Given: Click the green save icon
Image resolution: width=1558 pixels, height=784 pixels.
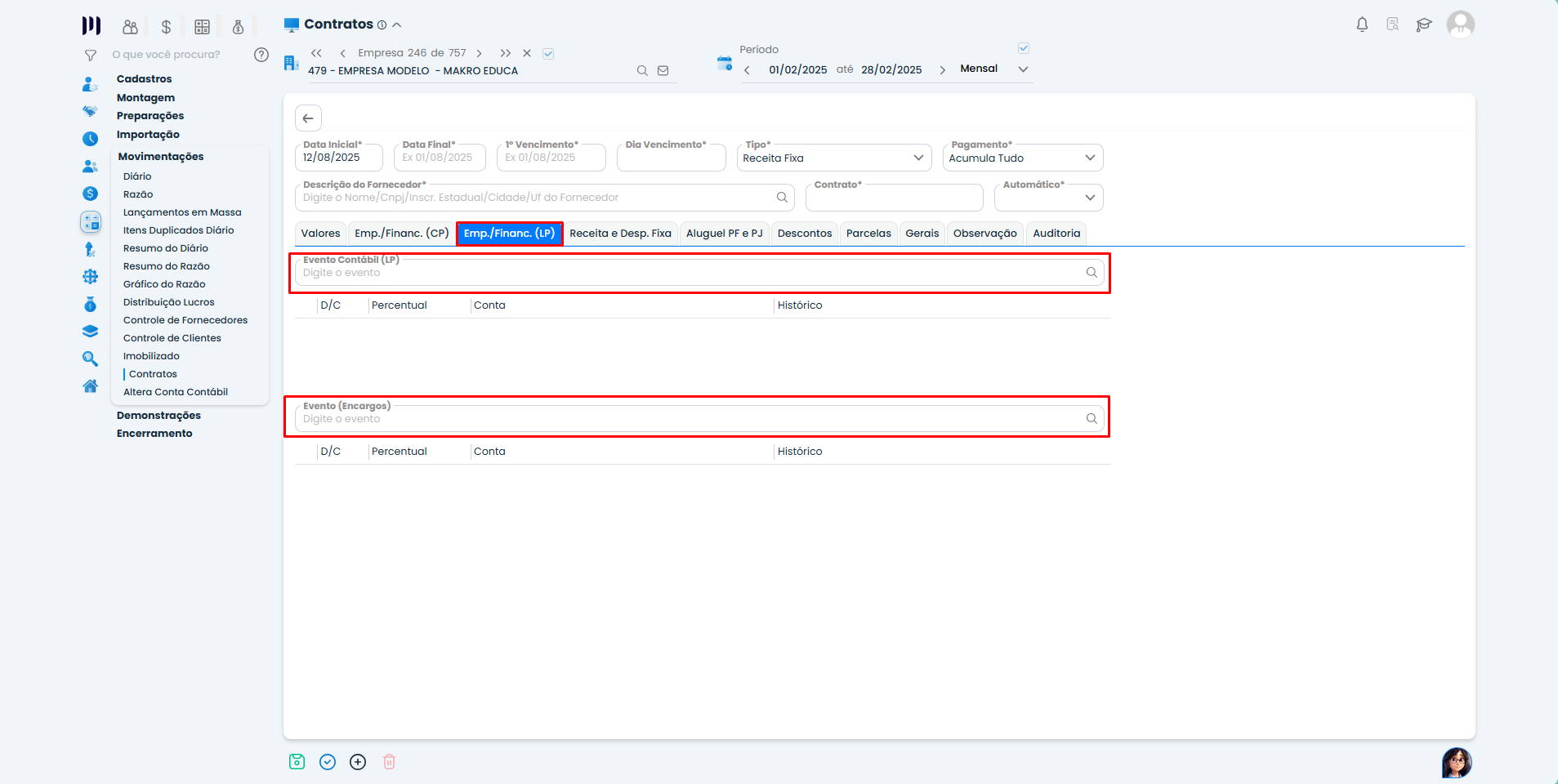Looking at the screenshot, I should 297,762.
